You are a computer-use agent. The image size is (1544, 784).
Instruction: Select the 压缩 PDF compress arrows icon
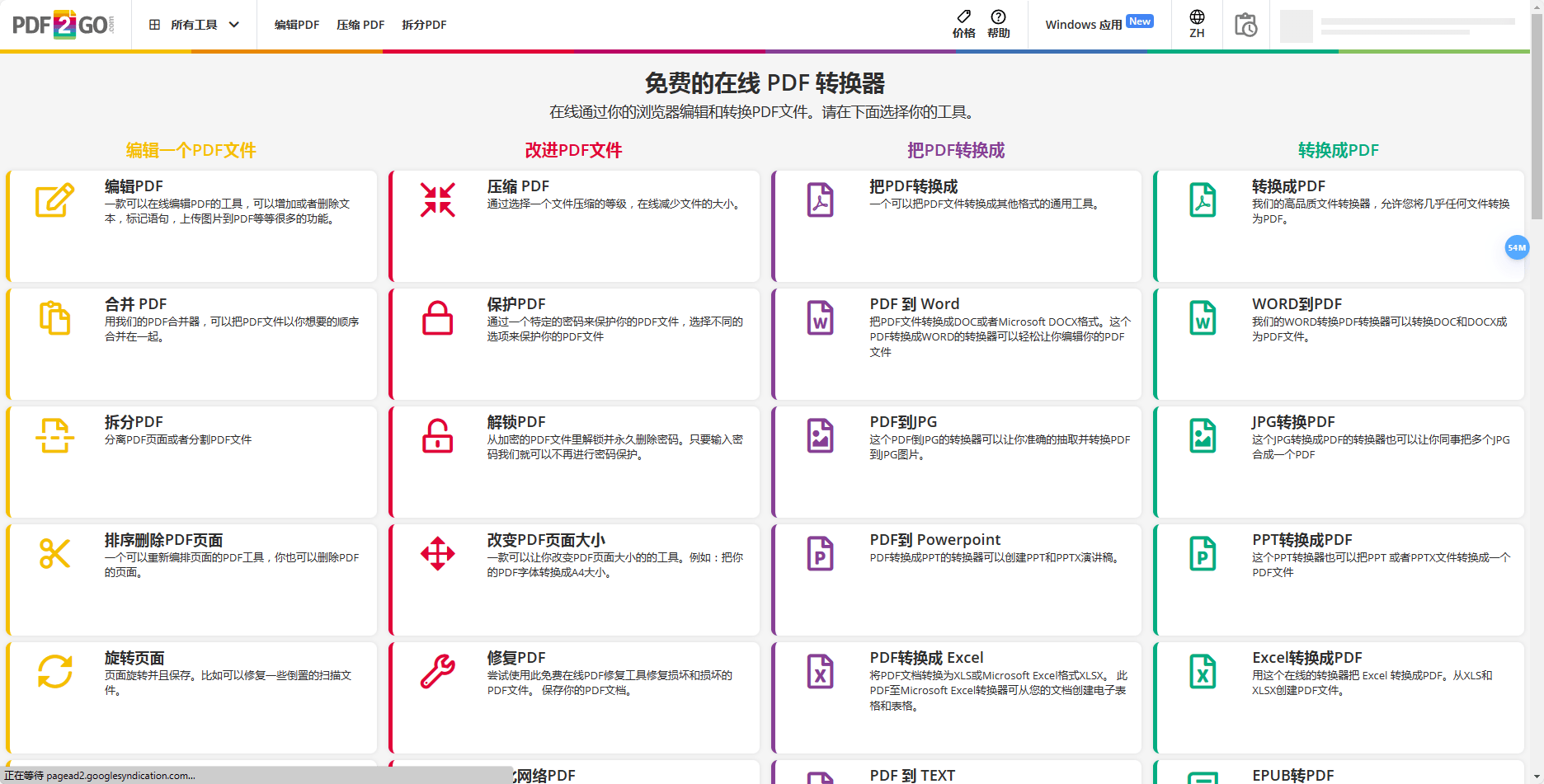437,200
